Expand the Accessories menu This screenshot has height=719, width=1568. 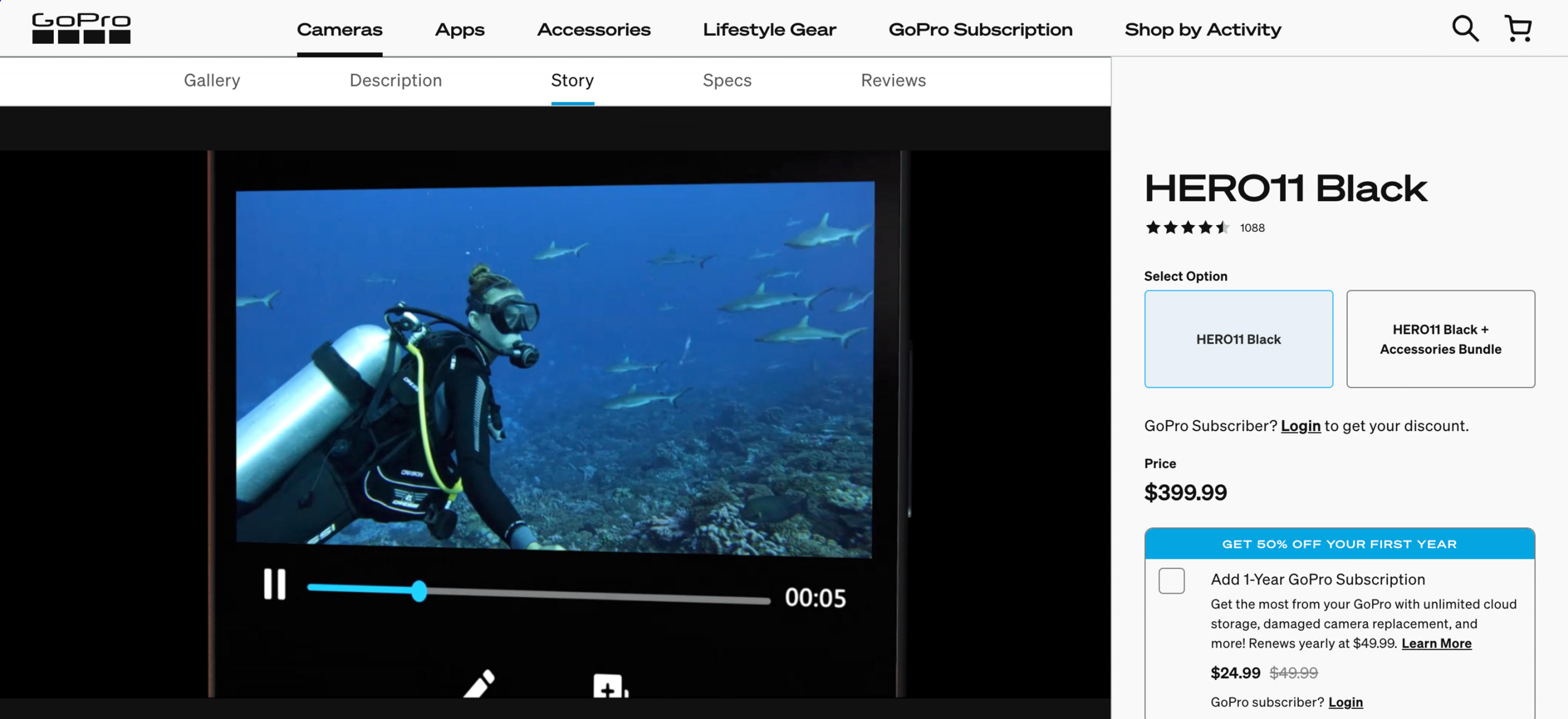(593, 29)
